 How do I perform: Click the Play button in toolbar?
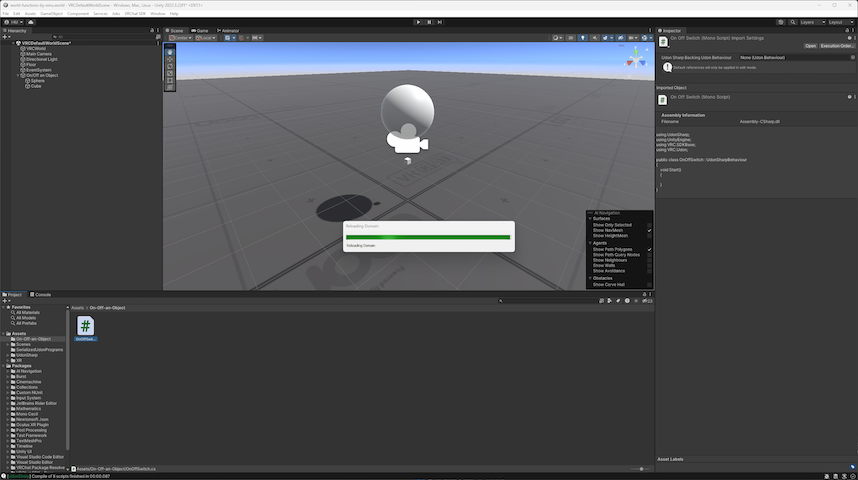417,21
